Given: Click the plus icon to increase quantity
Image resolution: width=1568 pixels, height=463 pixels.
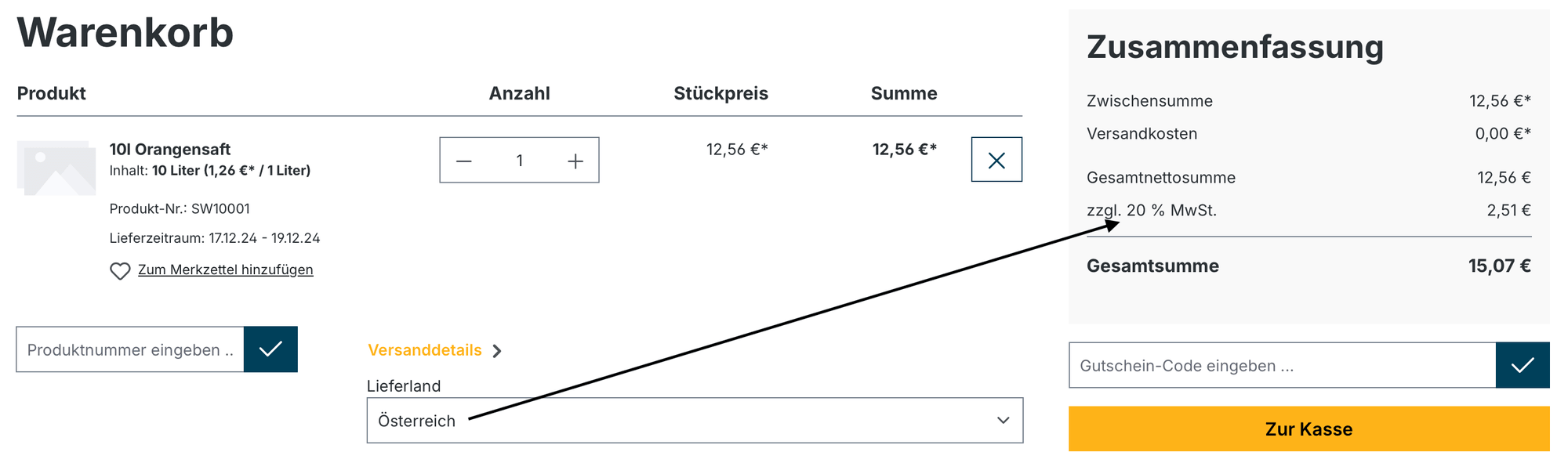Looking at the screenshot, I should [575, 160].
